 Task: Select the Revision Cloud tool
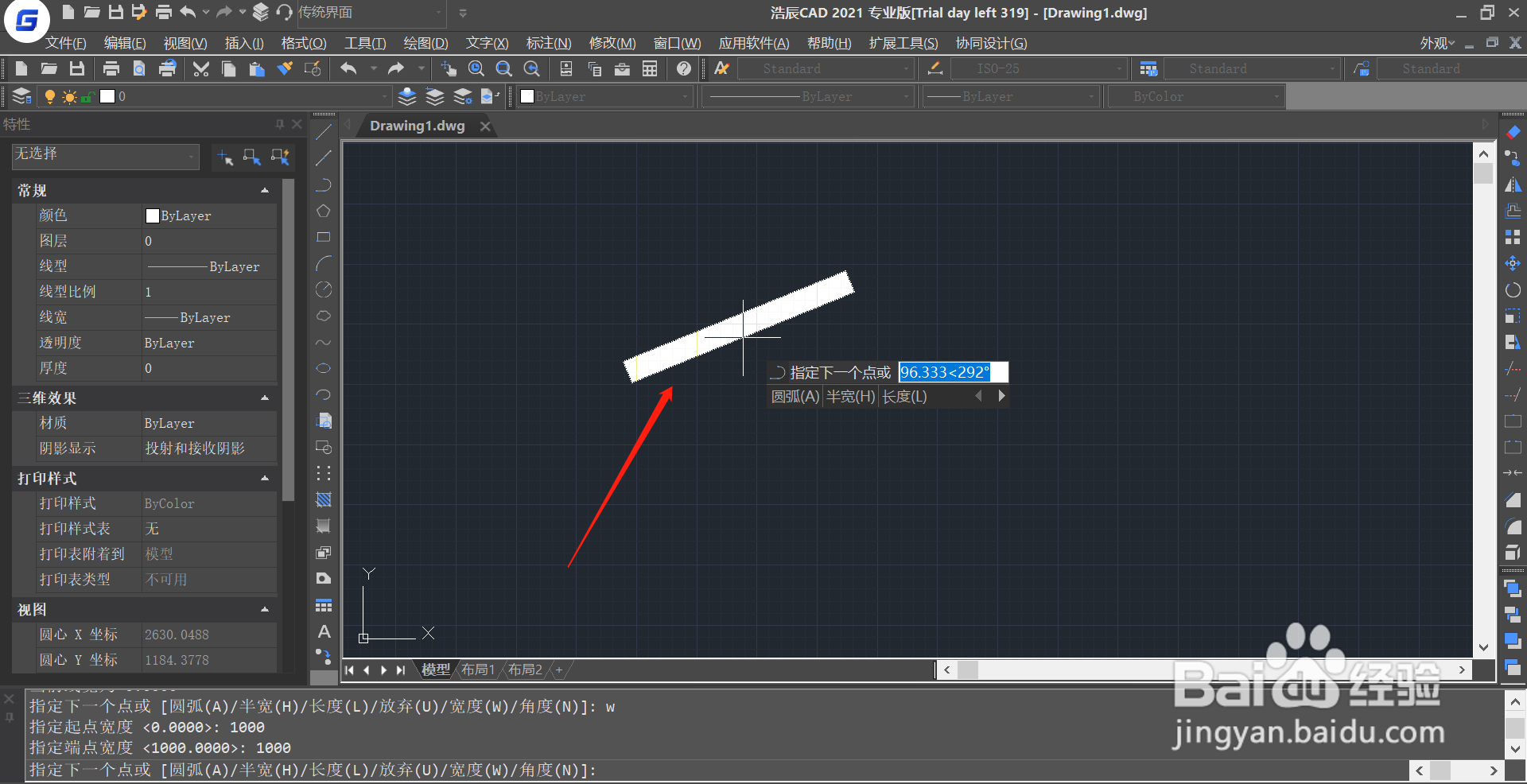[324, 316]
